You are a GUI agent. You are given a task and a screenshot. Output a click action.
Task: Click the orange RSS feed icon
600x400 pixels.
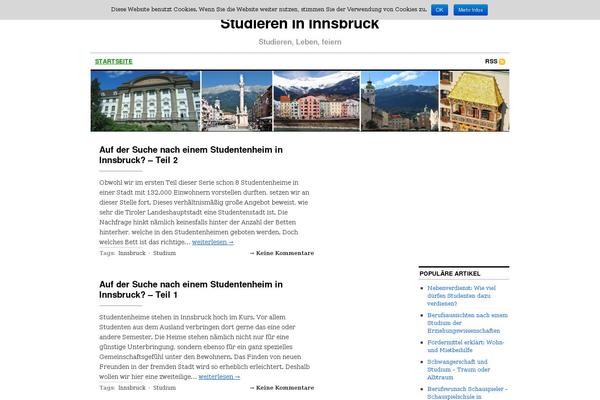tap(502, 62)
